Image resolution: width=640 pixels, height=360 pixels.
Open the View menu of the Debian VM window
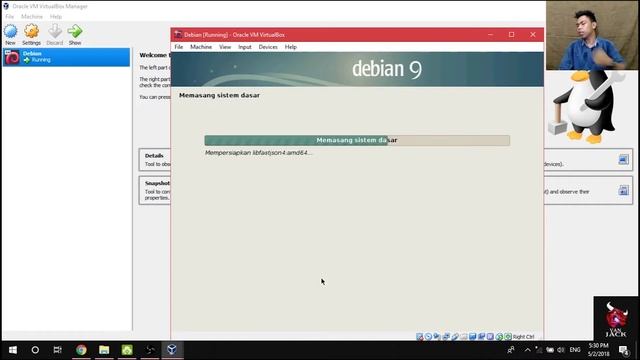click(x=225, y=47)
